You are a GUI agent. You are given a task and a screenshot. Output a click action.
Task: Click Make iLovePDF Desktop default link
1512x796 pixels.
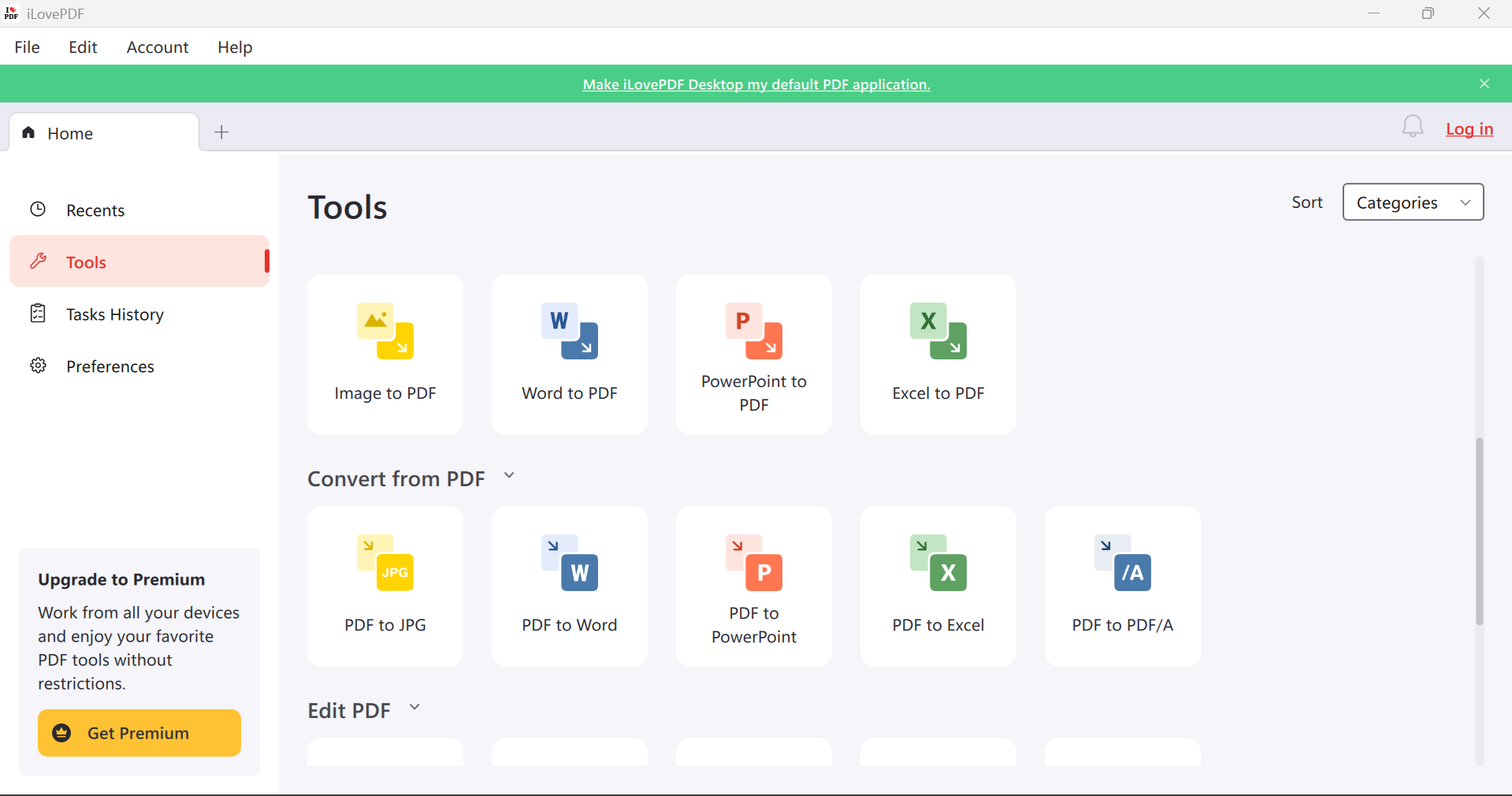tap(756, 84)
